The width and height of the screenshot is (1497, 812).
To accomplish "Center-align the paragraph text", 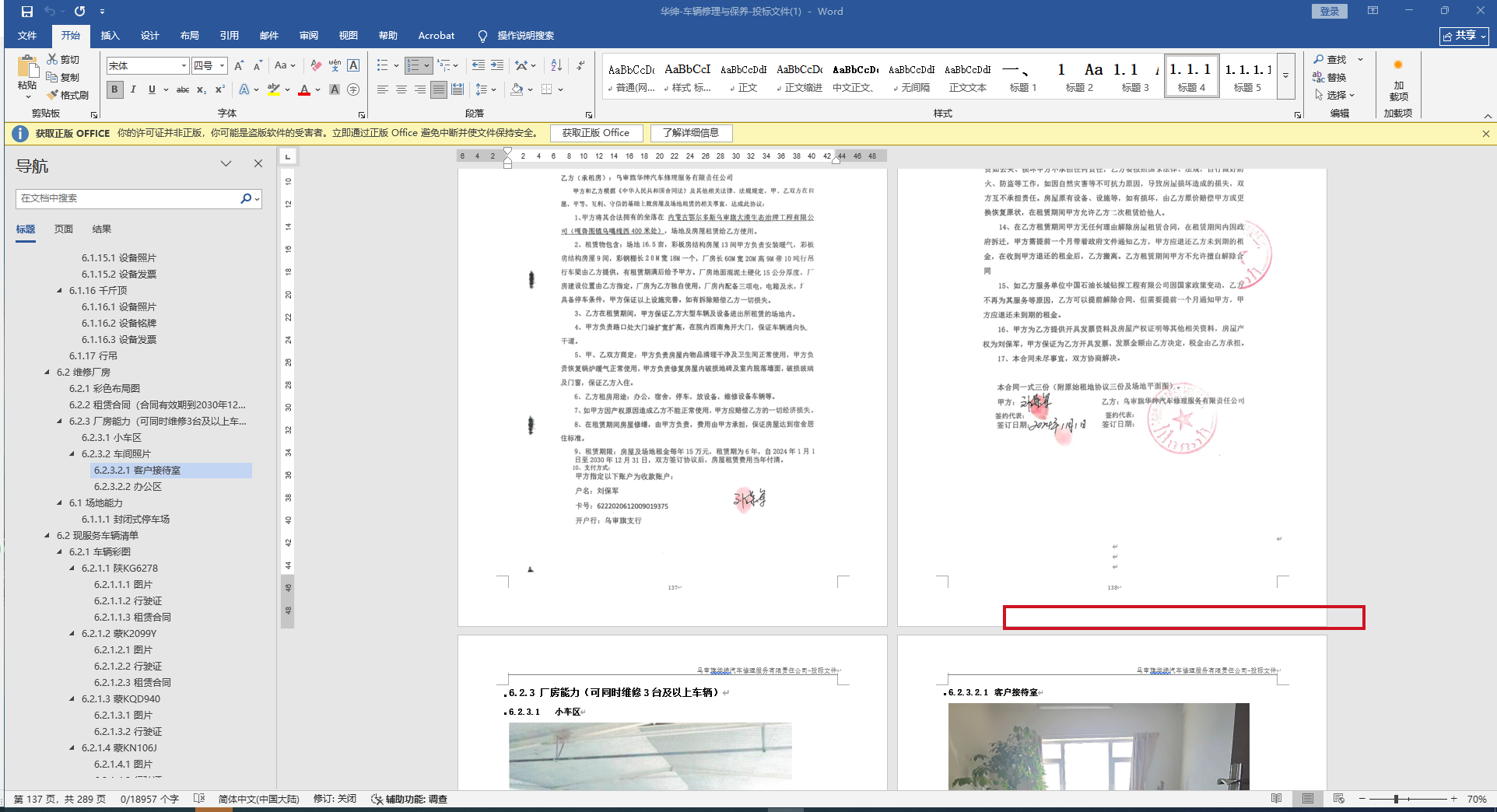I will (401, 89).
